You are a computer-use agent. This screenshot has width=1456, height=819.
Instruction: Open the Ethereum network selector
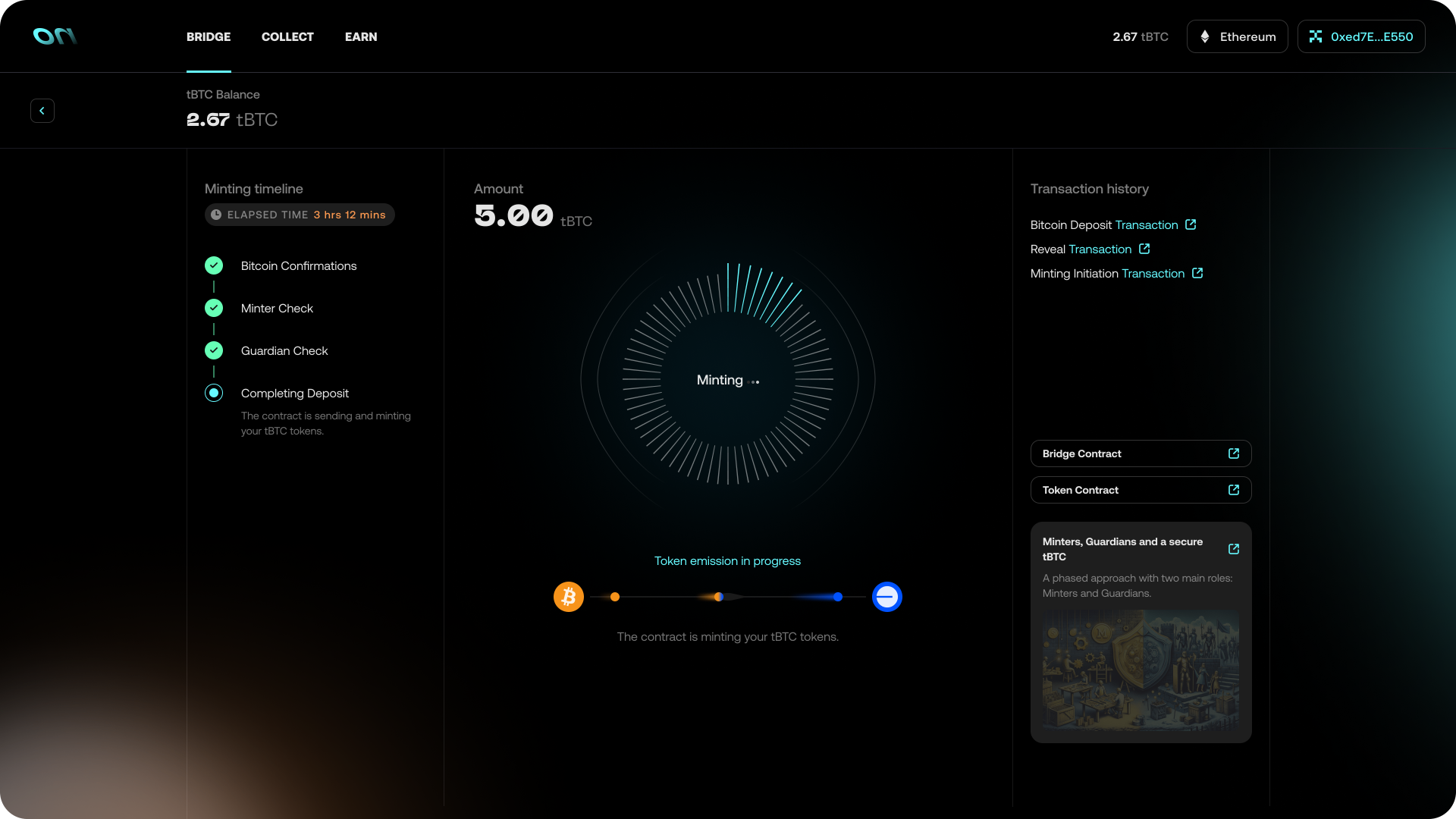tap(1237, 36)
